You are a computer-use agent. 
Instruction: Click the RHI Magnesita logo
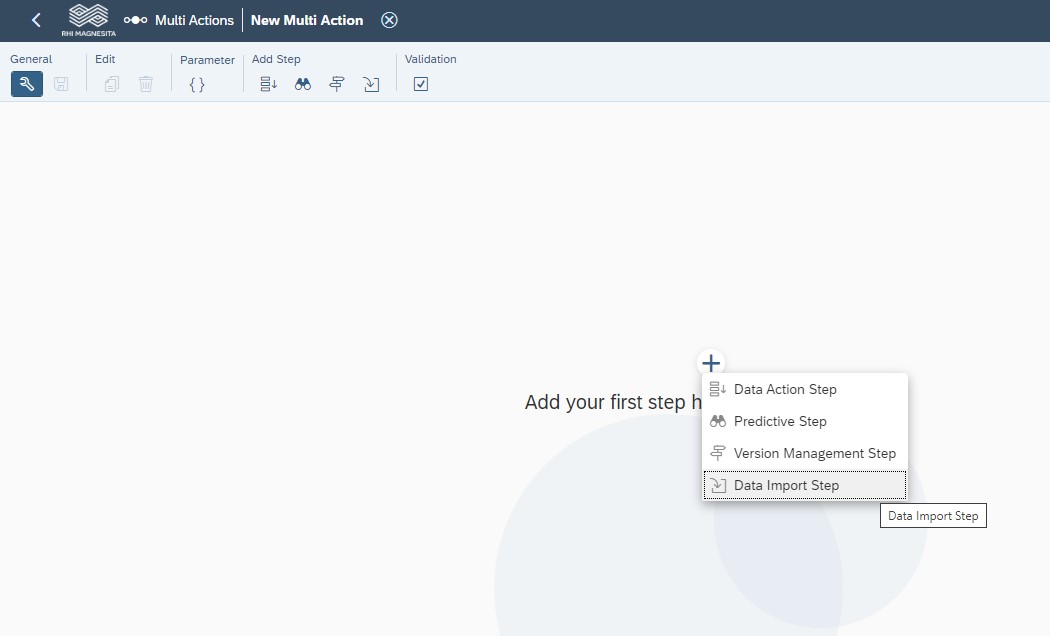point(91,20)
